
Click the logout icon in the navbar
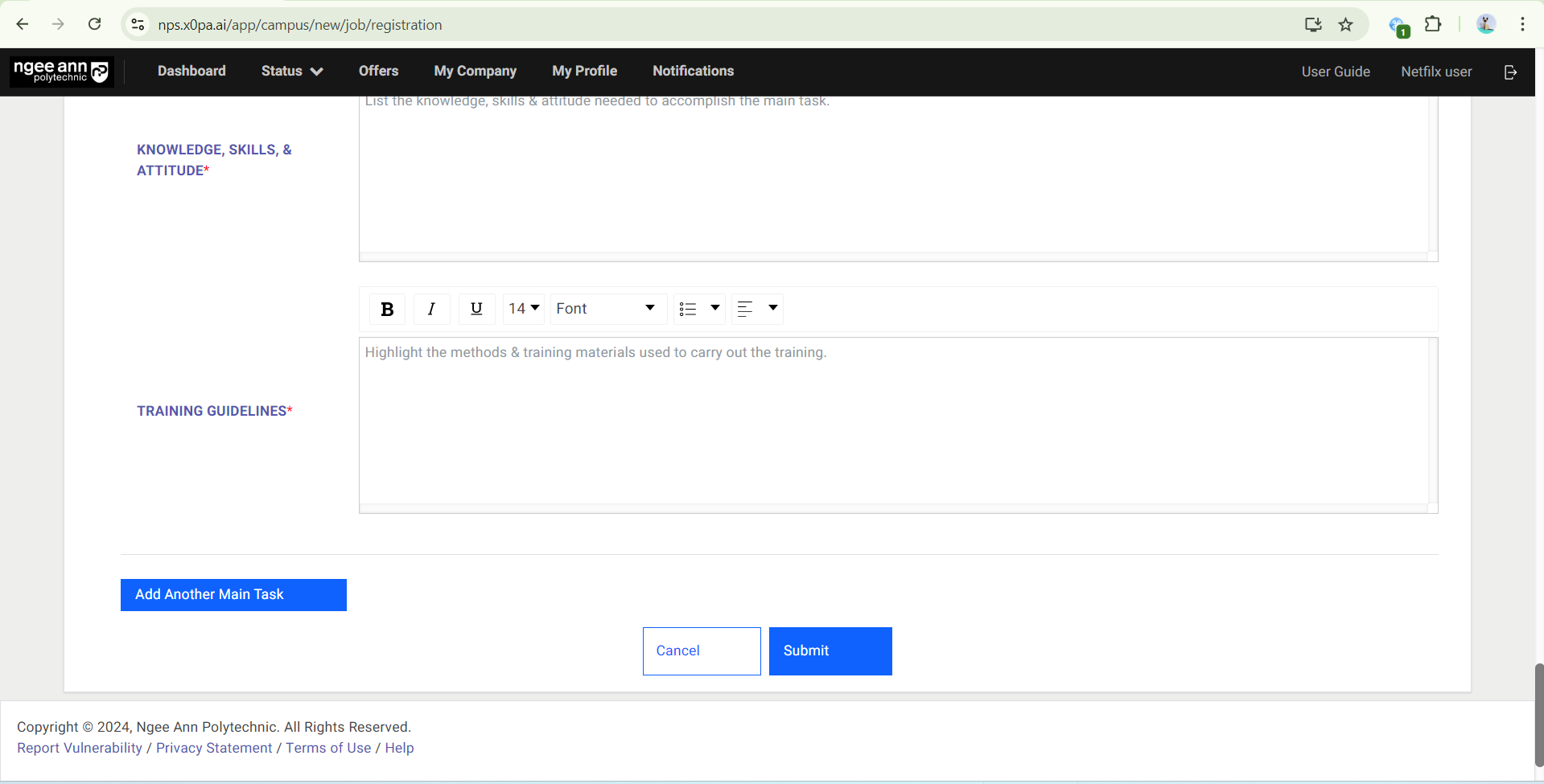tap(1510, 72)
